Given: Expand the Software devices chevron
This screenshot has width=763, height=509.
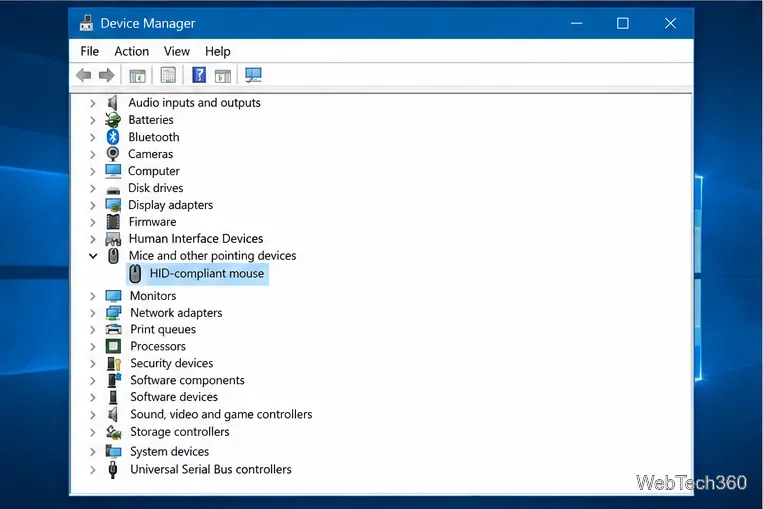Looking at the screenshot, I should coord(92,398).
